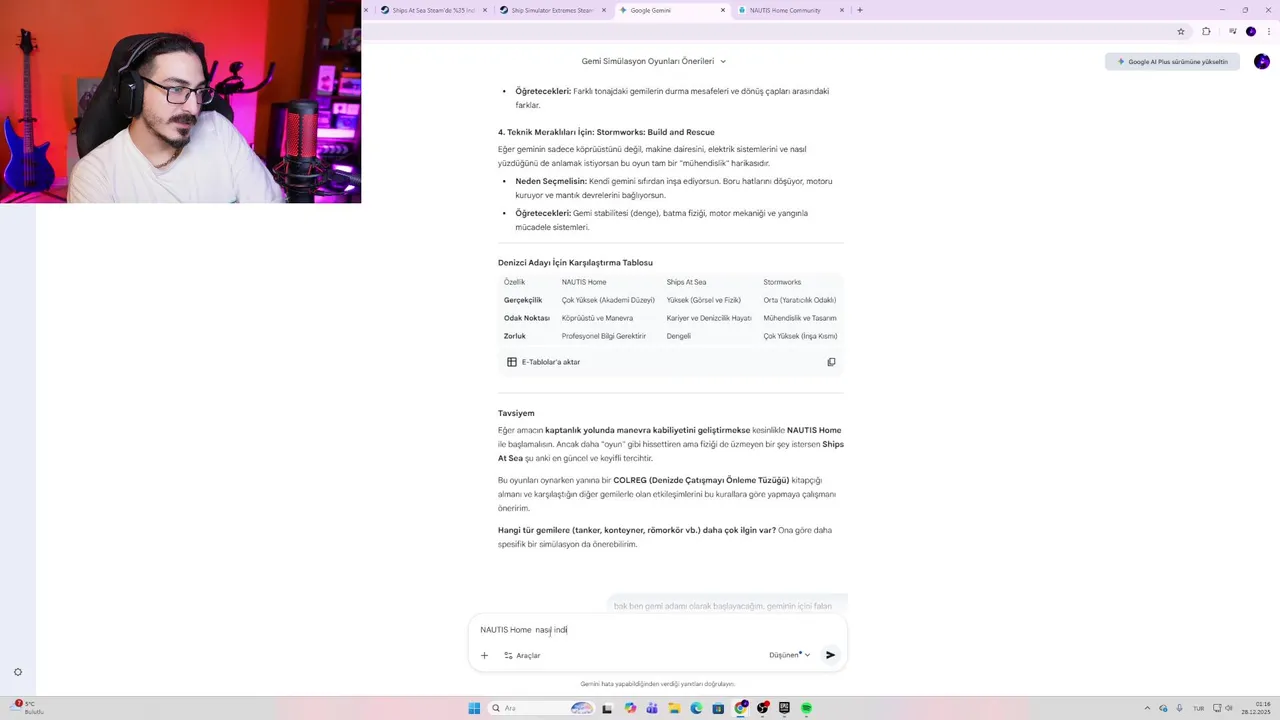
Task: Select Zorluk row label in table
Action: 515,336
